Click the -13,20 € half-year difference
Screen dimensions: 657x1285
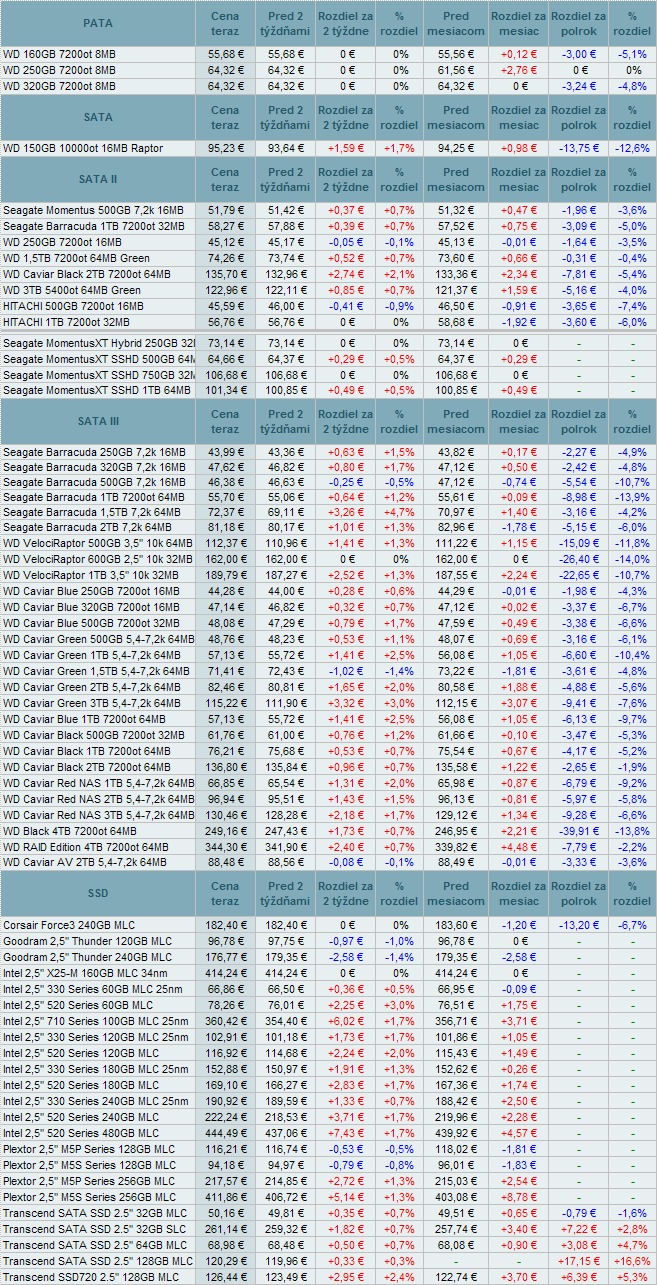(578, 926)
